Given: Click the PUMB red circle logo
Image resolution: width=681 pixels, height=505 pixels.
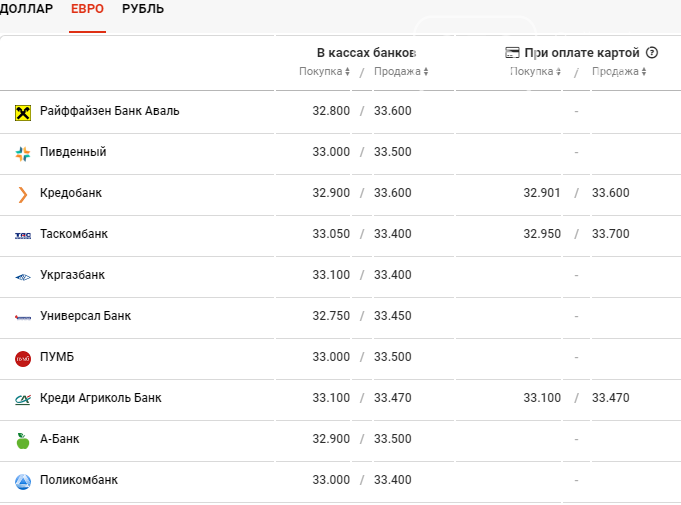Looking at the screenshot, I should coord(23,358).
